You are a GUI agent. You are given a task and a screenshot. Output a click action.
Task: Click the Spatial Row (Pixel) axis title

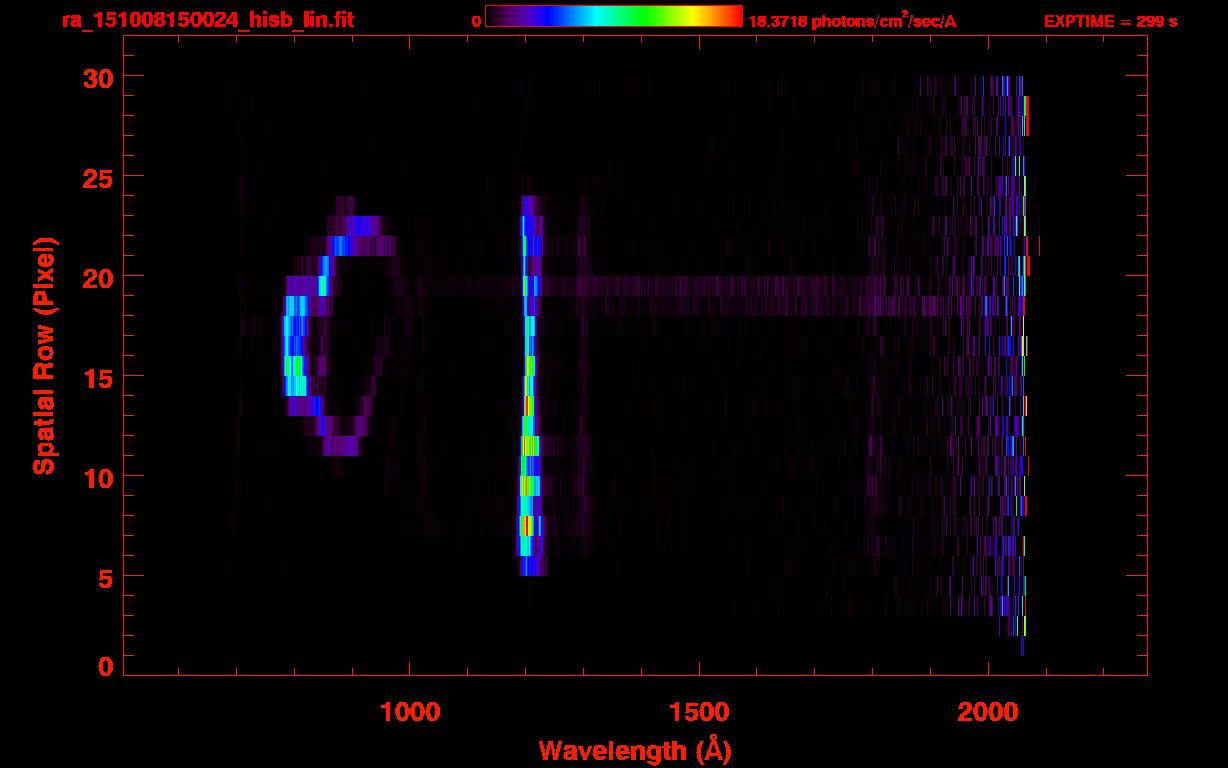tap(44, 356)
